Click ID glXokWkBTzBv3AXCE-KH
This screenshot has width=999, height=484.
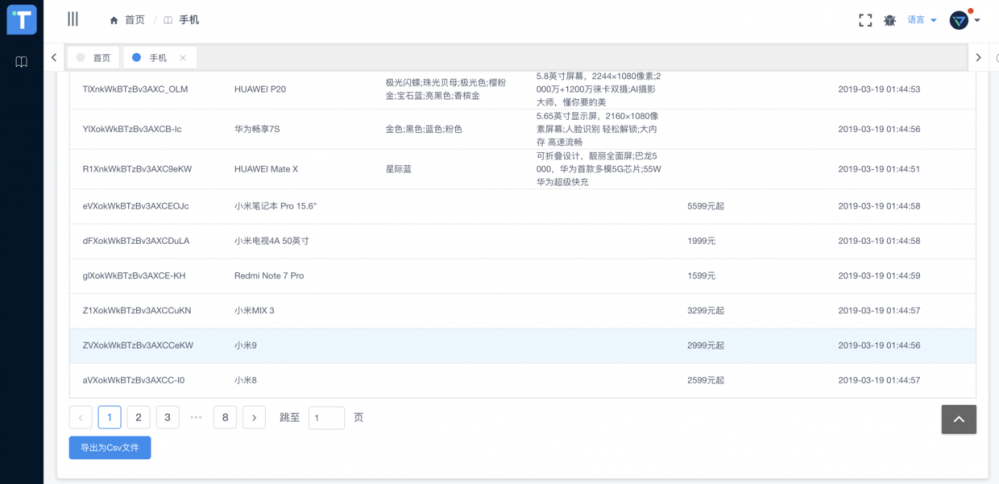click(x=134, y=276)
